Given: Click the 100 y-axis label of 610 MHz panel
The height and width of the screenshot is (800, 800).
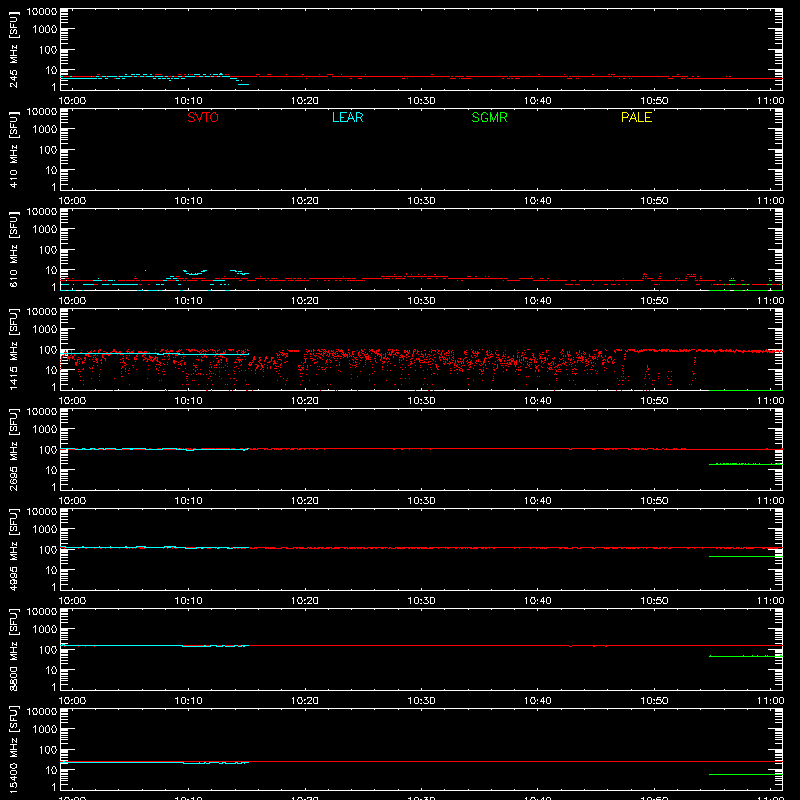Looking at the screenshot, I should (x=48, y=250).
